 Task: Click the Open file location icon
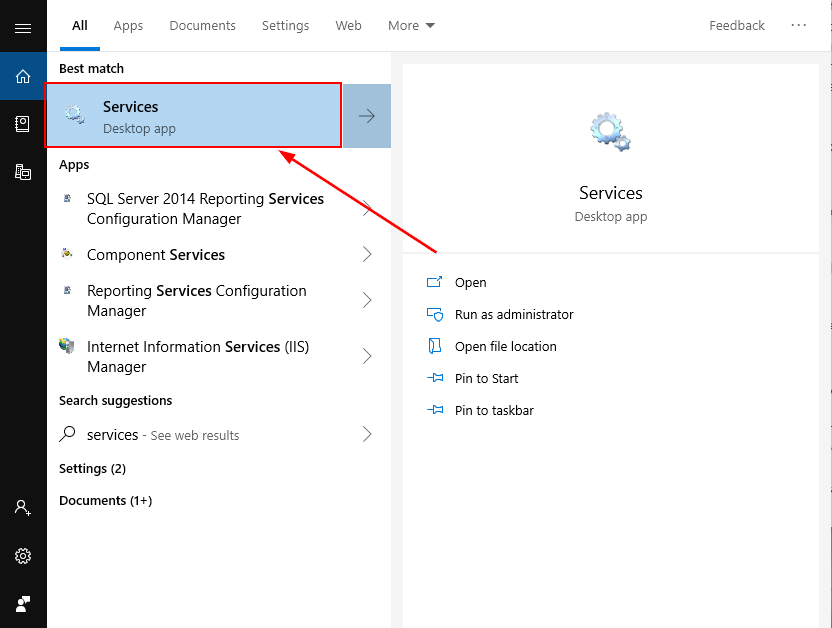(x=435, y=346)
